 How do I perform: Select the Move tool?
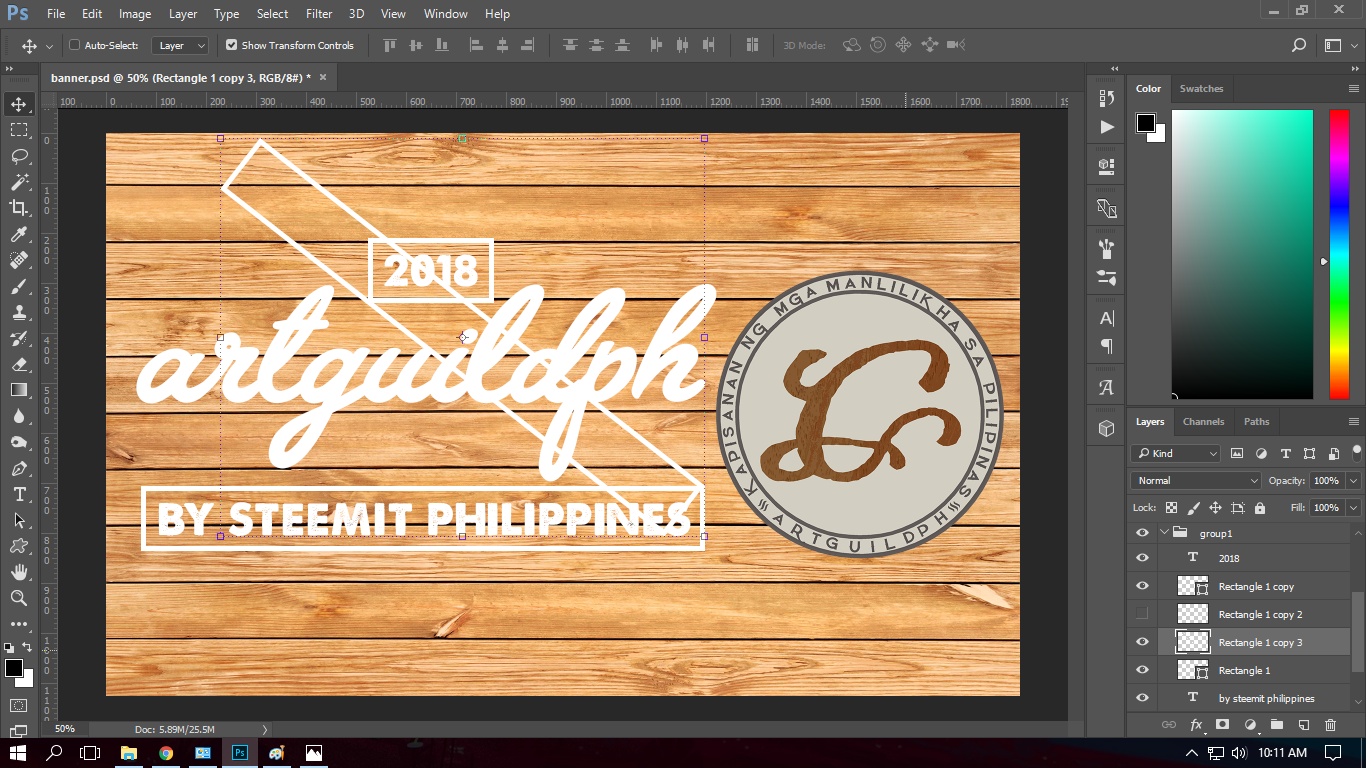click(x=19, y=104)
